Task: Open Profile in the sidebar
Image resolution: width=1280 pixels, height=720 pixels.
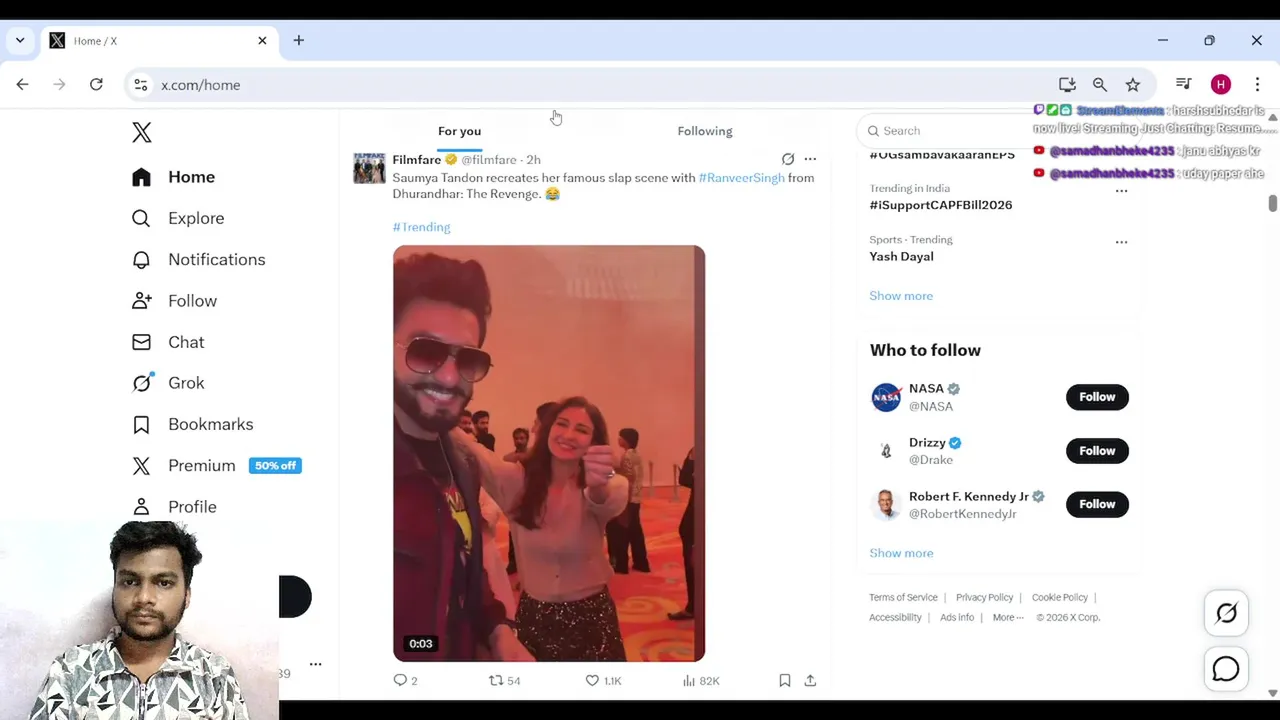Action: tap(175, 507)
